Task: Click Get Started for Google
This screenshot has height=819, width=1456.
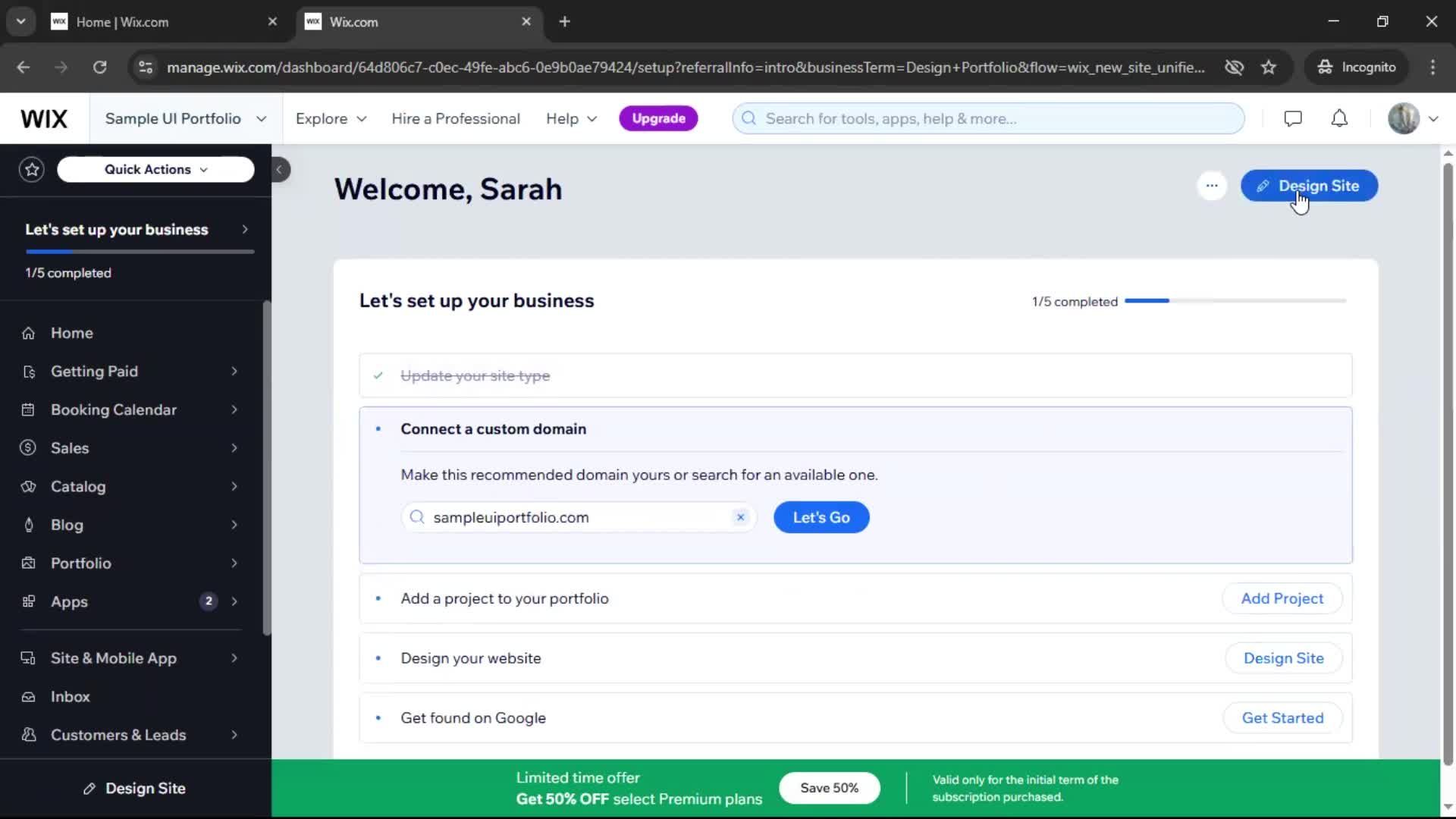Action: point(1282,718)
